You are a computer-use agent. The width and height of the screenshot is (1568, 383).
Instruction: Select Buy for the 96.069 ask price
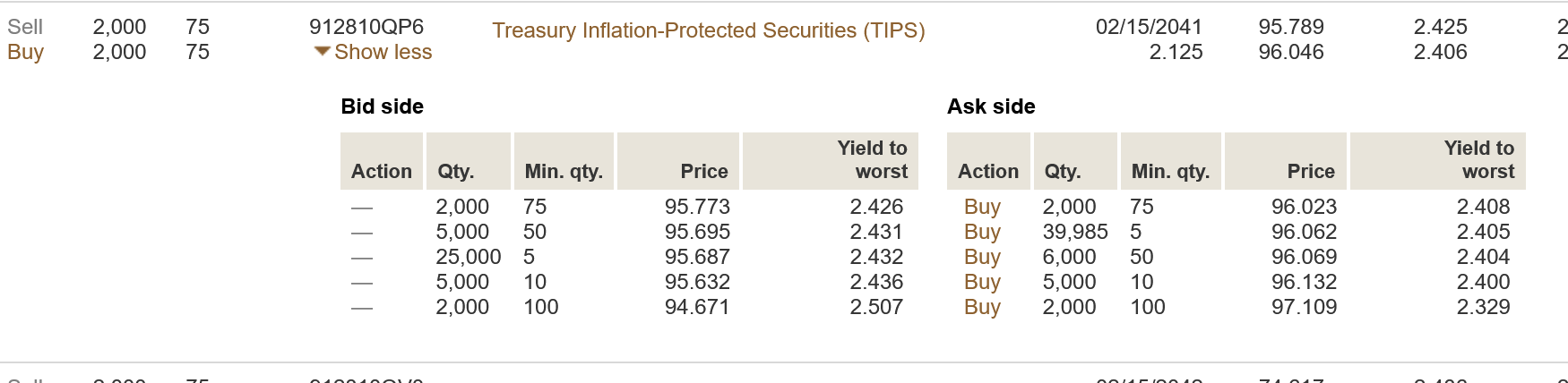[x=981, y=257]
